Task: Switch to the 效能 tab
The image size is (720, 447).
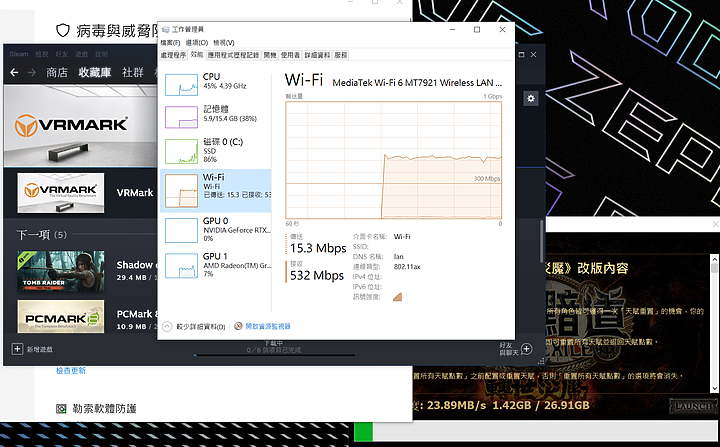Action: 197,55
